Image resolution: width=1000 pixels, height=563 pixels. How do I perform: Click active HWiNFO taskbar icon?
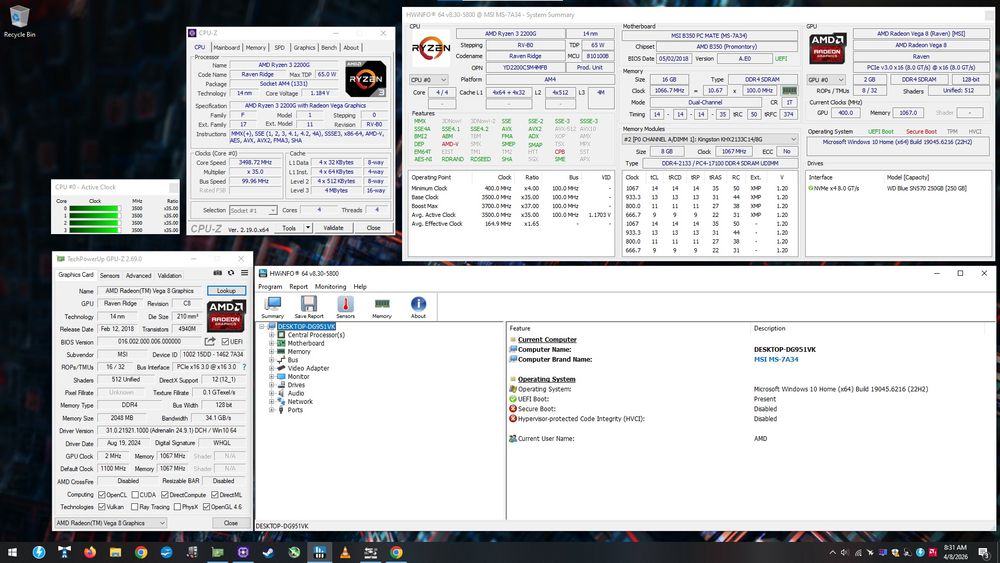click(320, 552)
